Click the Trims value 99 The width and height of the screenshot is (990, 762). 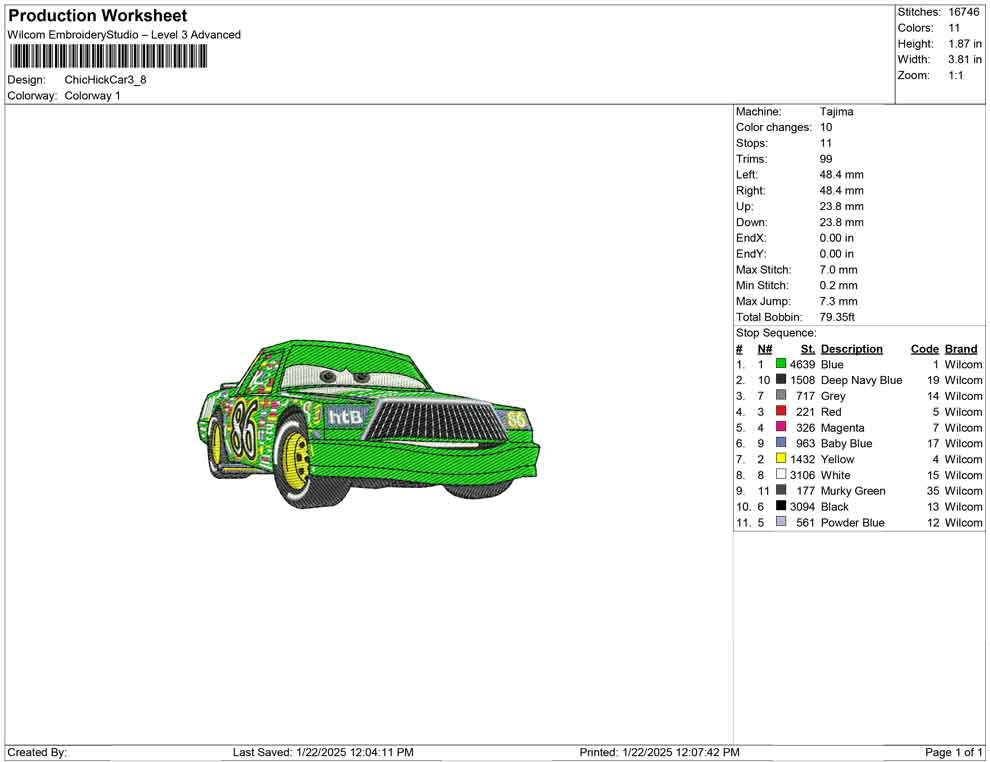[826, 159]
